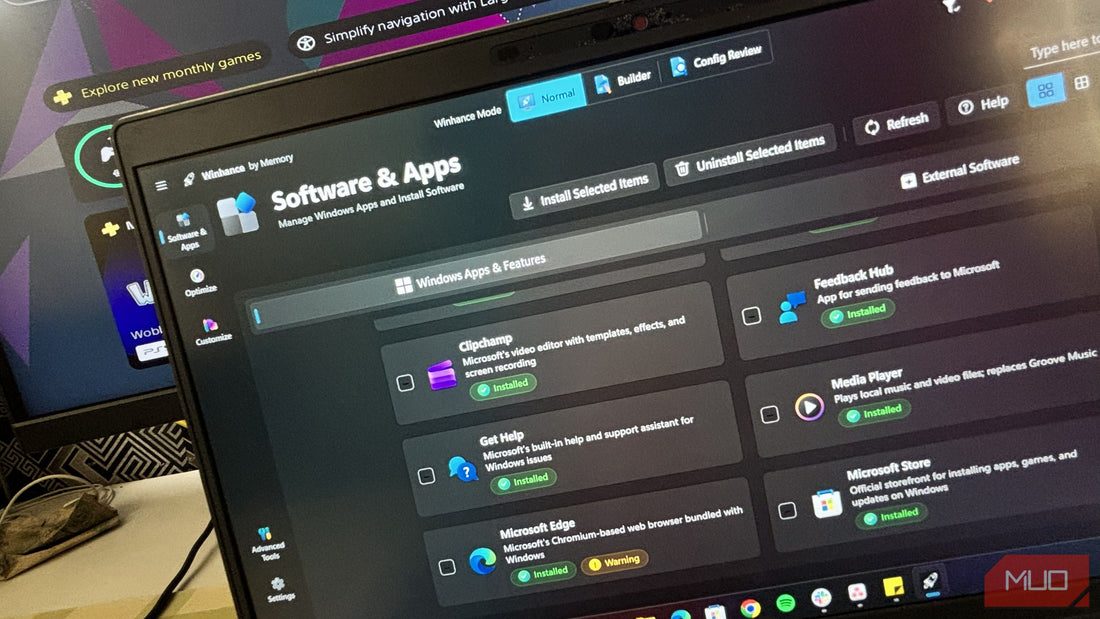Switch to table list view
This screenshot has height=619, width=1100.
pos(1082,82)
